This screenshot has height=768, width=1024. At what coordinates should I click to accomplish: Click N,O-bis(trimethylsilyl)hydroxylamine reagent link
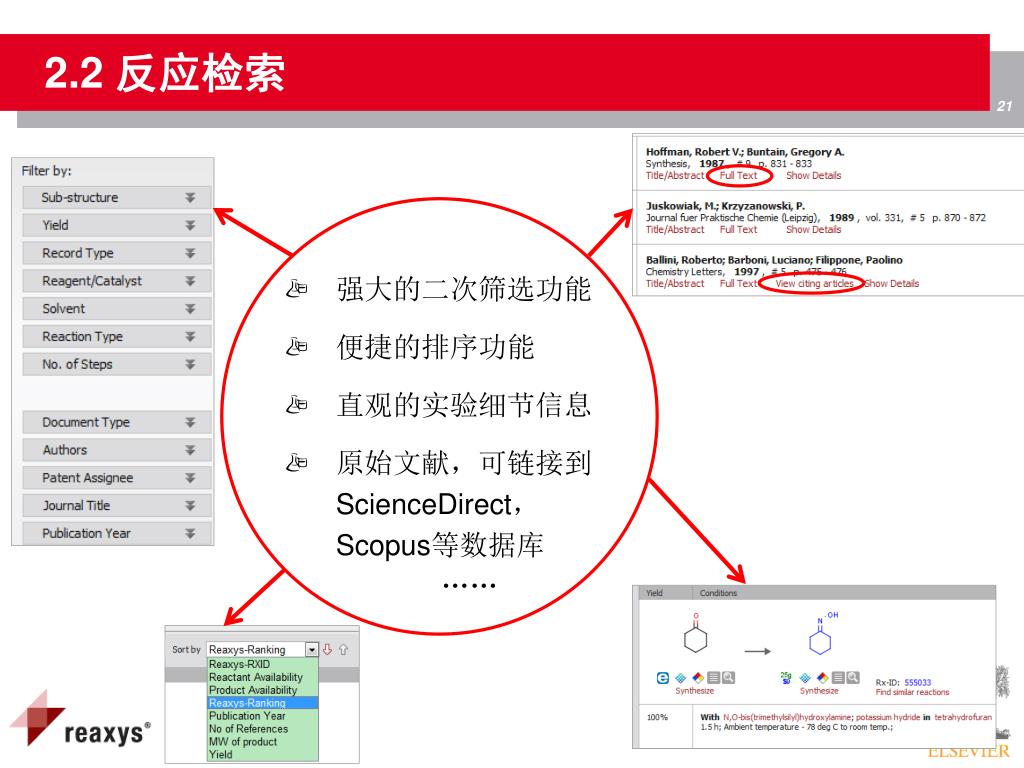point(787,717)
